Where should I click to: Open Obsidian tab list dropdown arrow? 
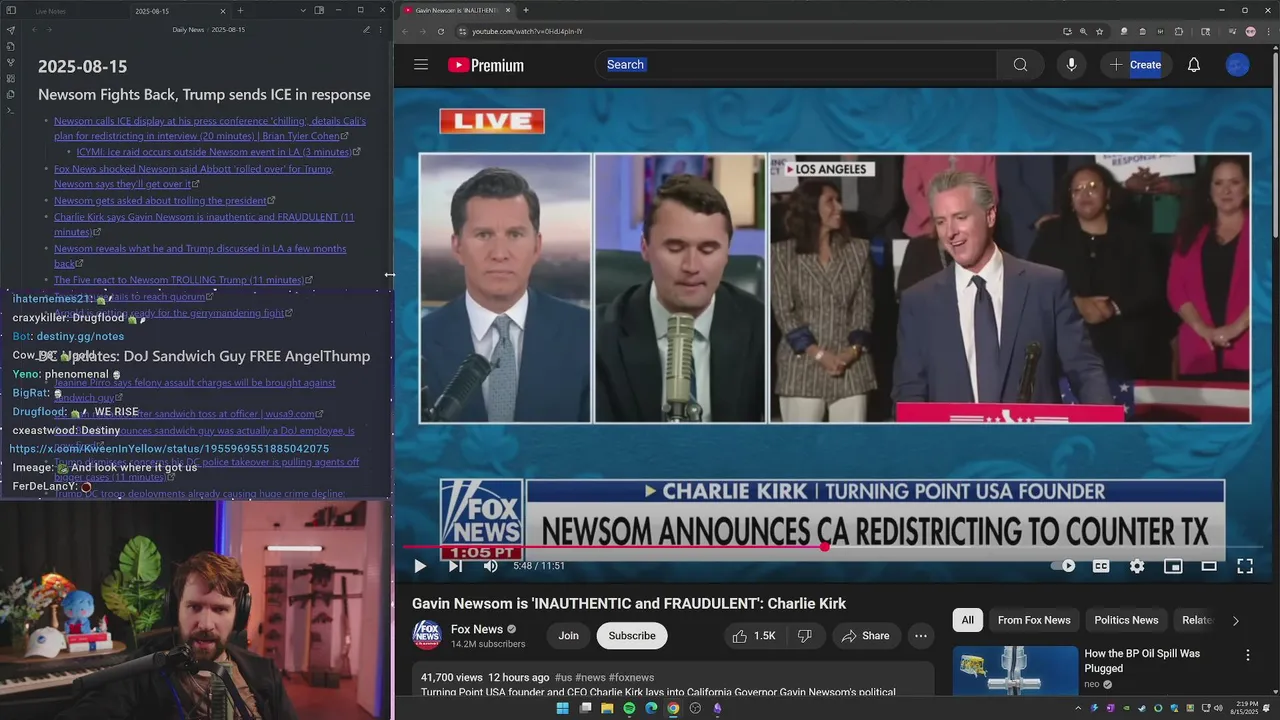coord(303,10)
